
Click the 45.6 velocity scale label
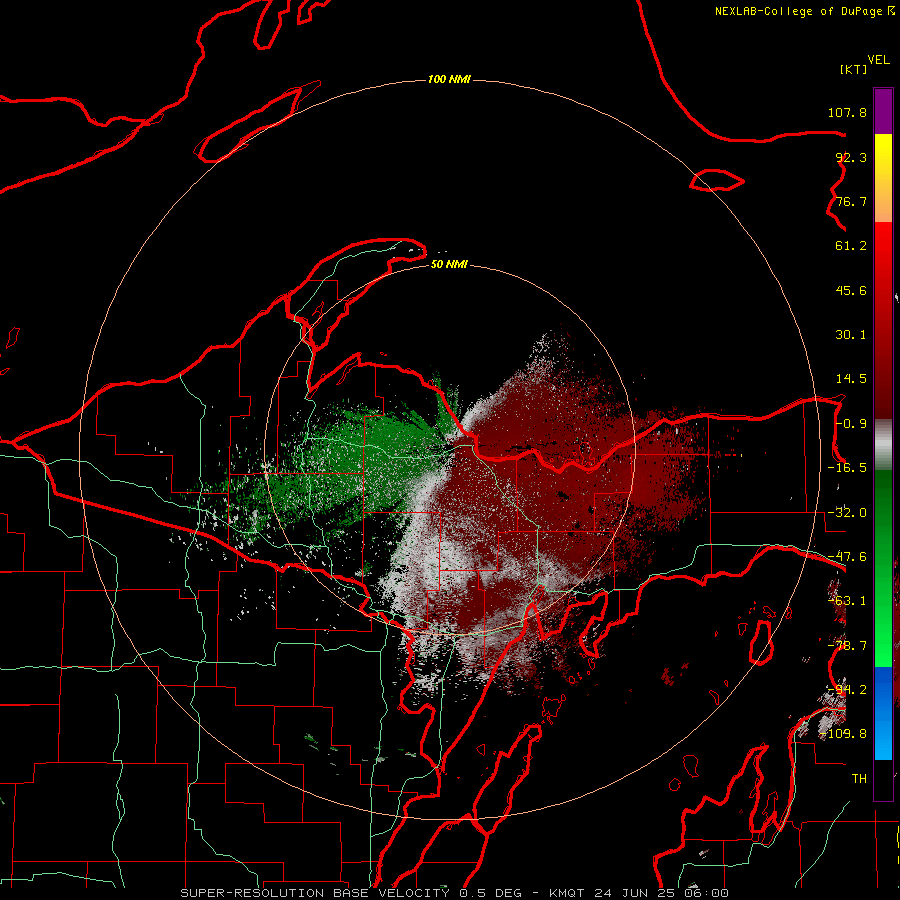pyautogui.click(x=851, y=290)
